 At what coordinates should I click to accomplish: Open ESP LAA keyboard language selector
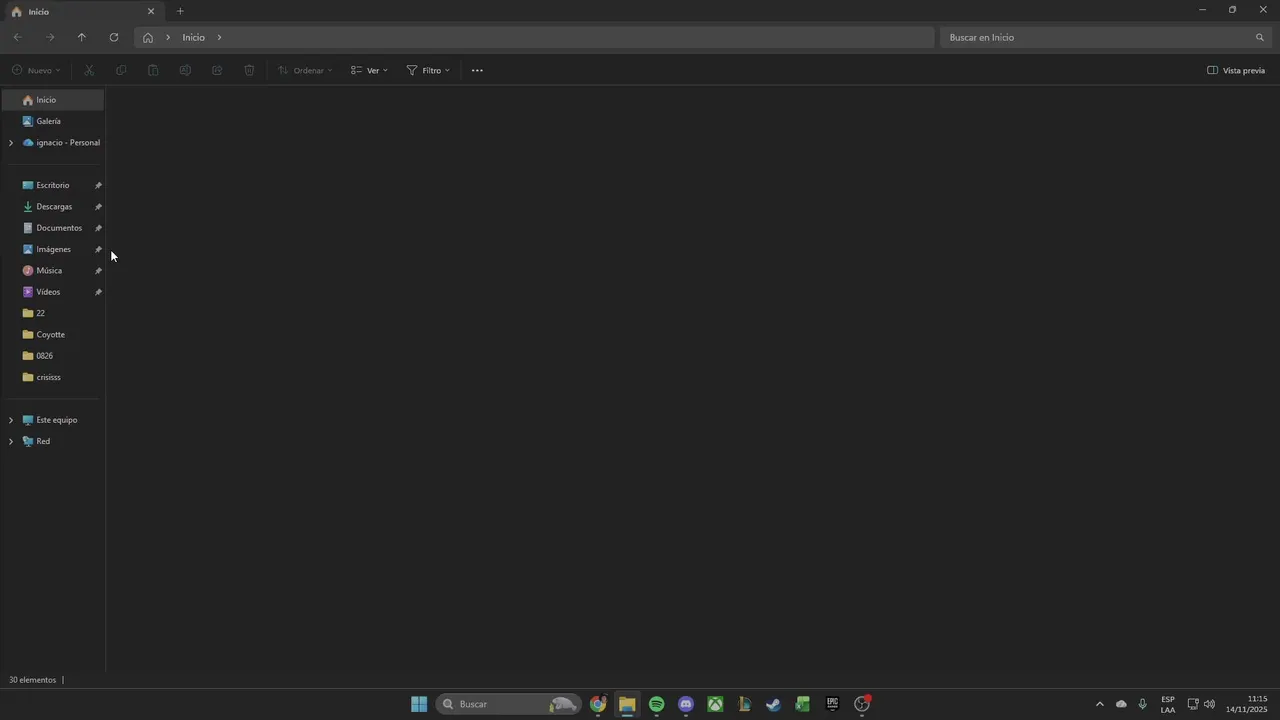(1168, 704)
